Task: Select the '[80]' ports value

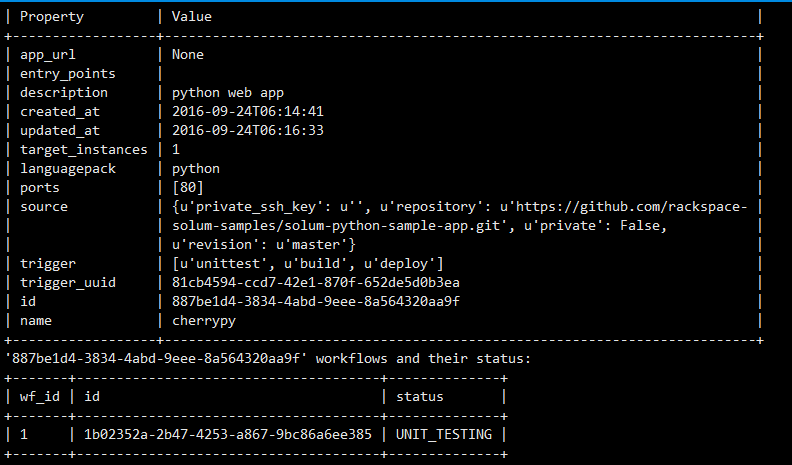Action: (187, 188)
